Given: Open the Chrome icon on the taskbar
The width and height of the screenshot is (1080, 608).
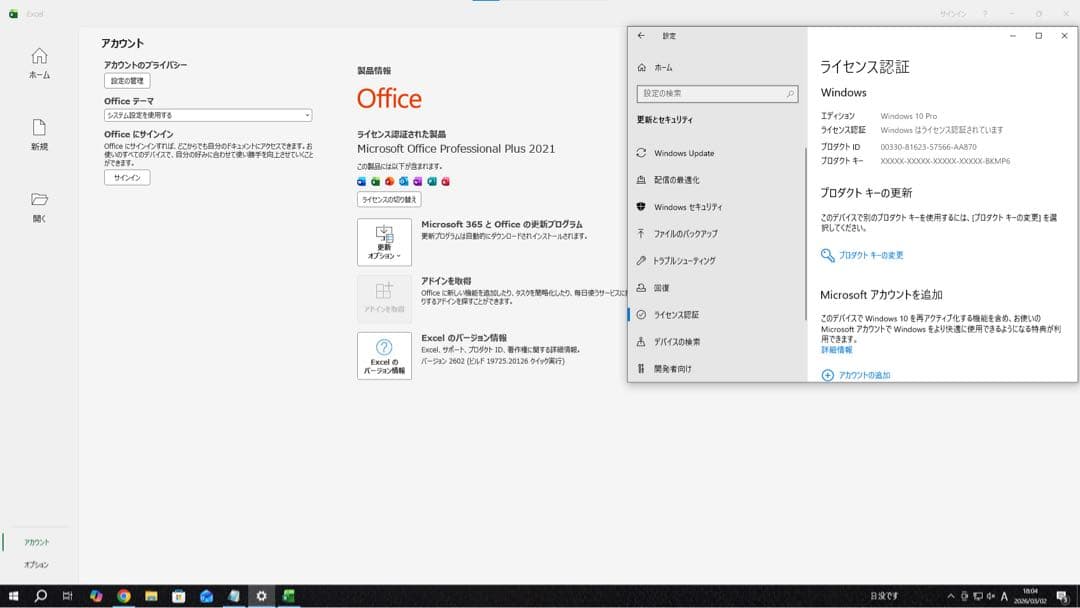Looking at the screenshot, I should point(125,596).
